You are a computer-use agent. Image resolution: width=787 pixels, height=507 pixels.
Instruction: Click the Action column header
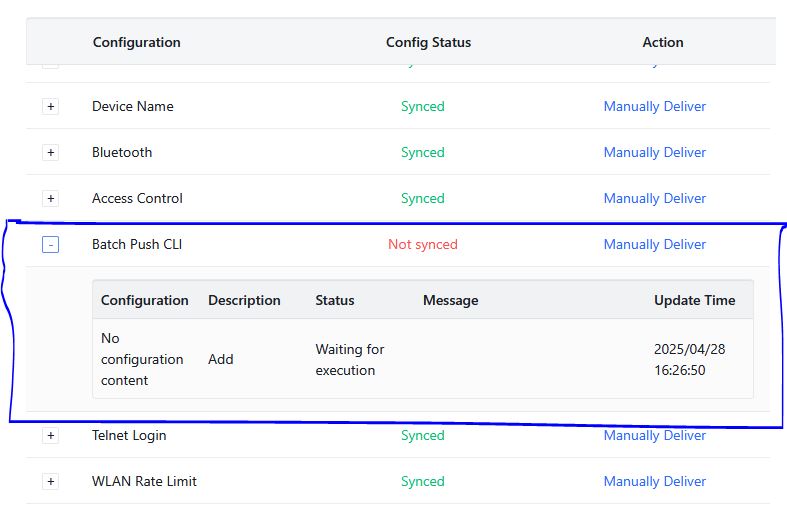point(663,43)
